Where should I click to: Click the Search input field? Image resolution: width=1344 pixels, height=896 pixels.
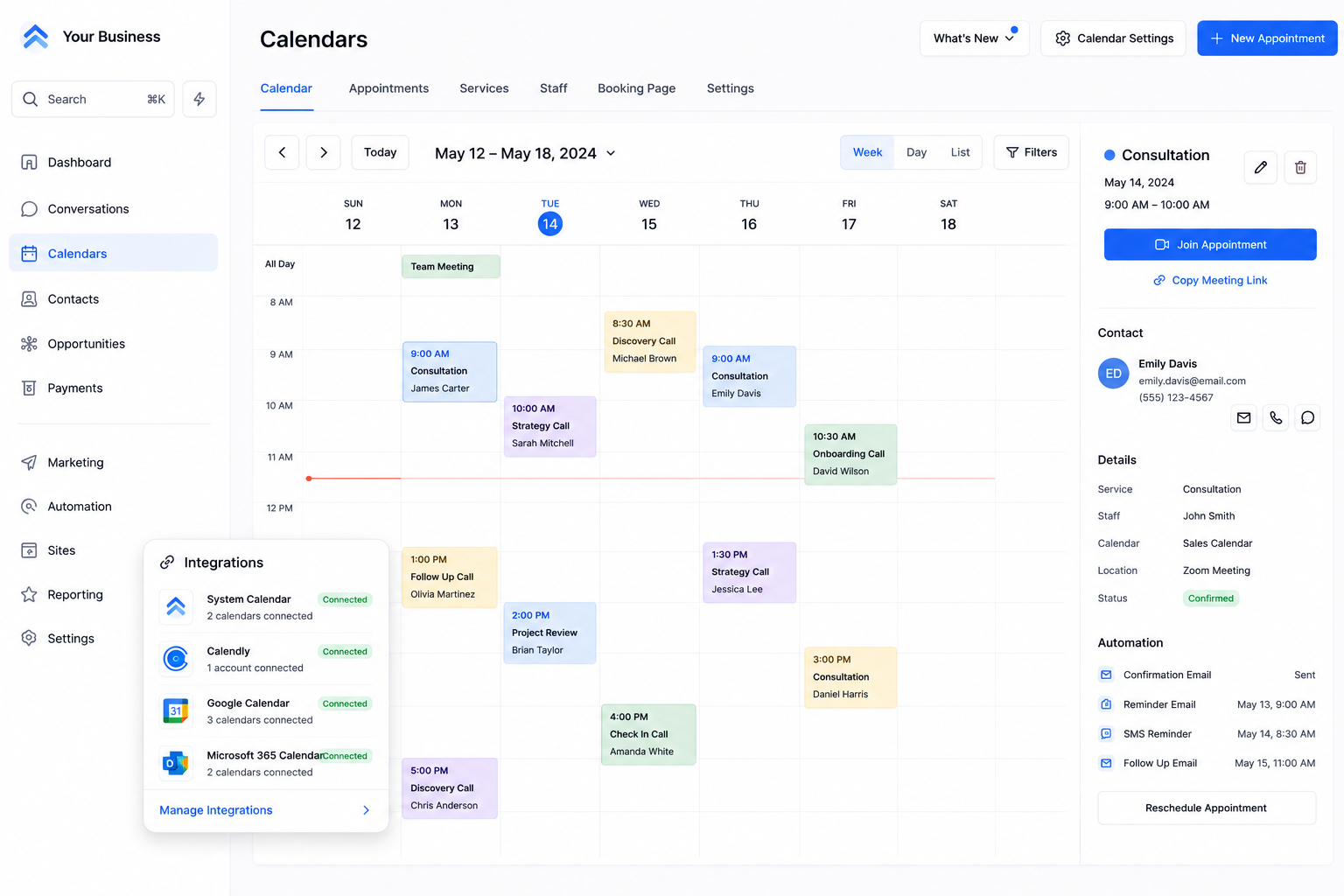pyautogui.click(x=93, y=99)
